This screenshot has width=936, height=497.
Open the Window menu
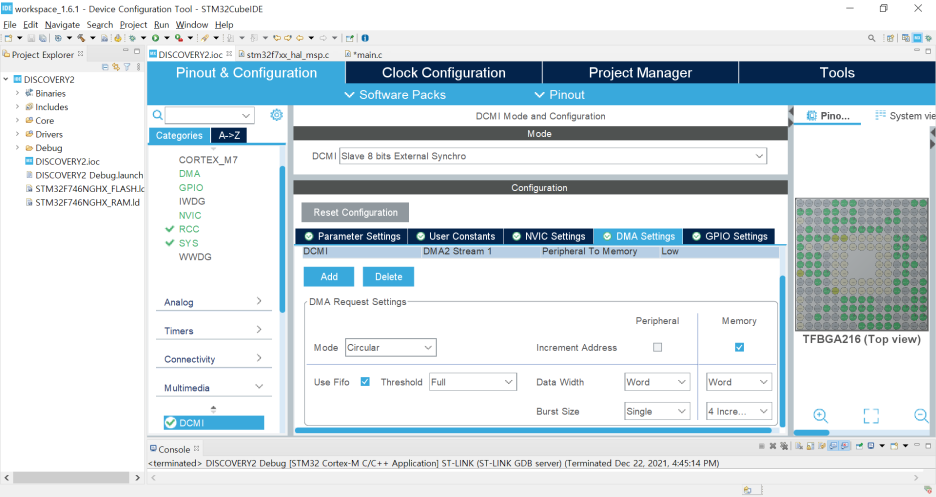[192, 24]
